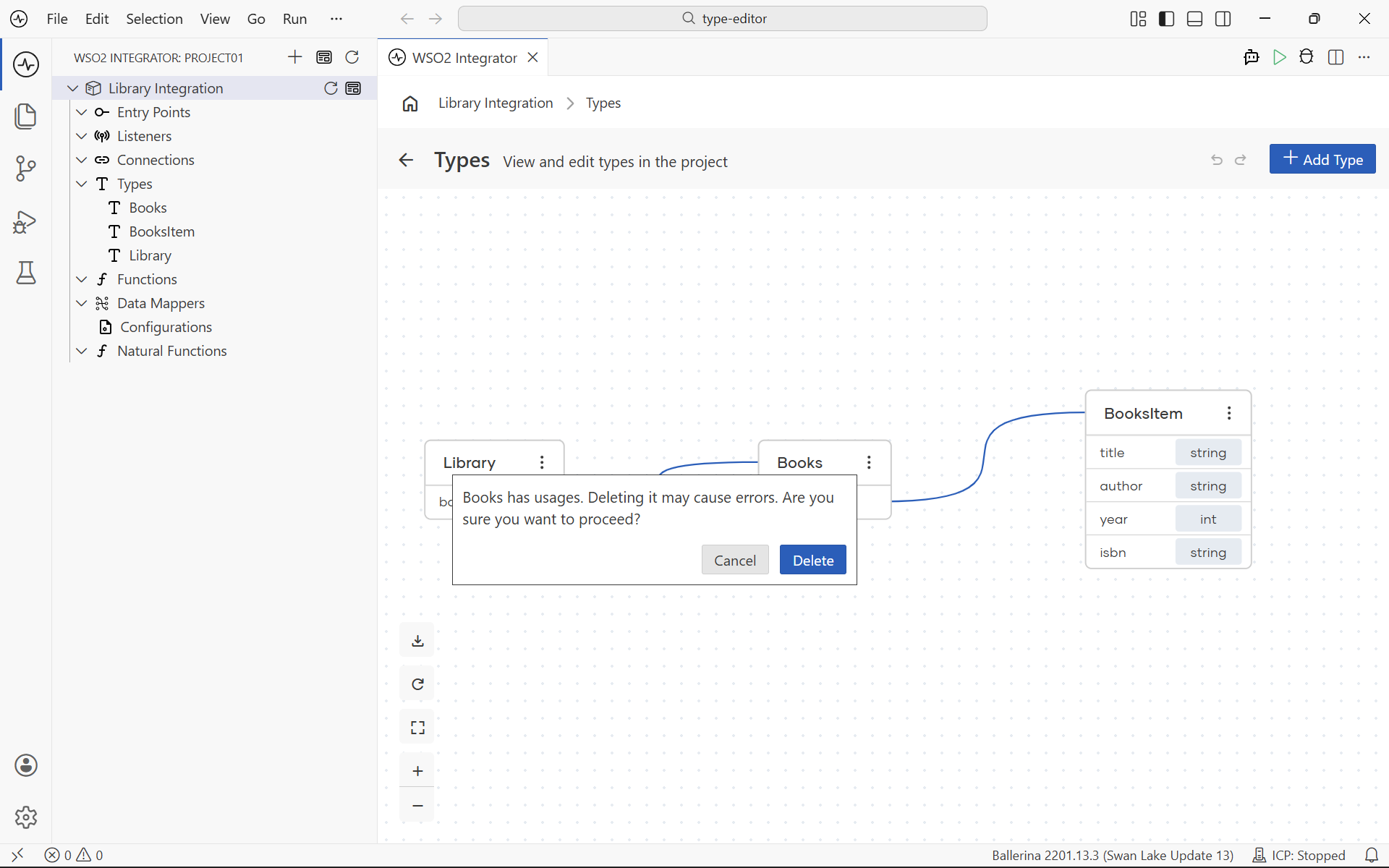1389x868 pixels.
Task: Open the Selection menu
Action: (154, 19)
